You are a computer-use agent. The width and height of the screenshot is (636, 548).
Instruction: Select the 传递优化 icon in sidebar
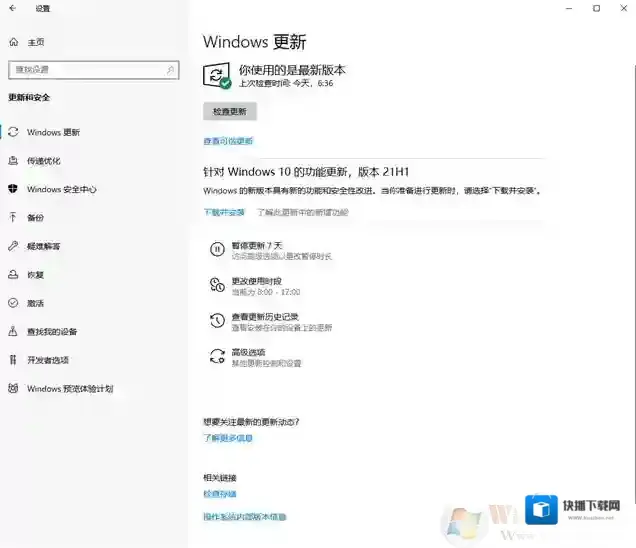tap(14, 161)
